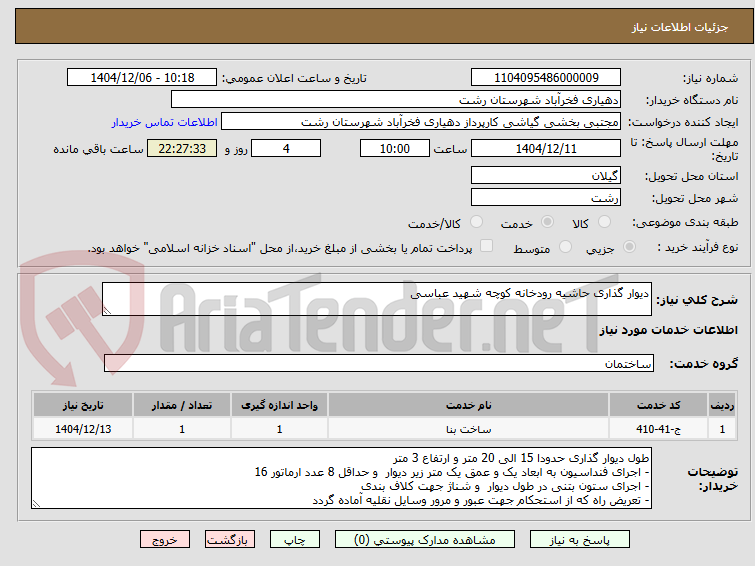
Task: Click service code cell ج-41-410
Action: pos(658,429)
